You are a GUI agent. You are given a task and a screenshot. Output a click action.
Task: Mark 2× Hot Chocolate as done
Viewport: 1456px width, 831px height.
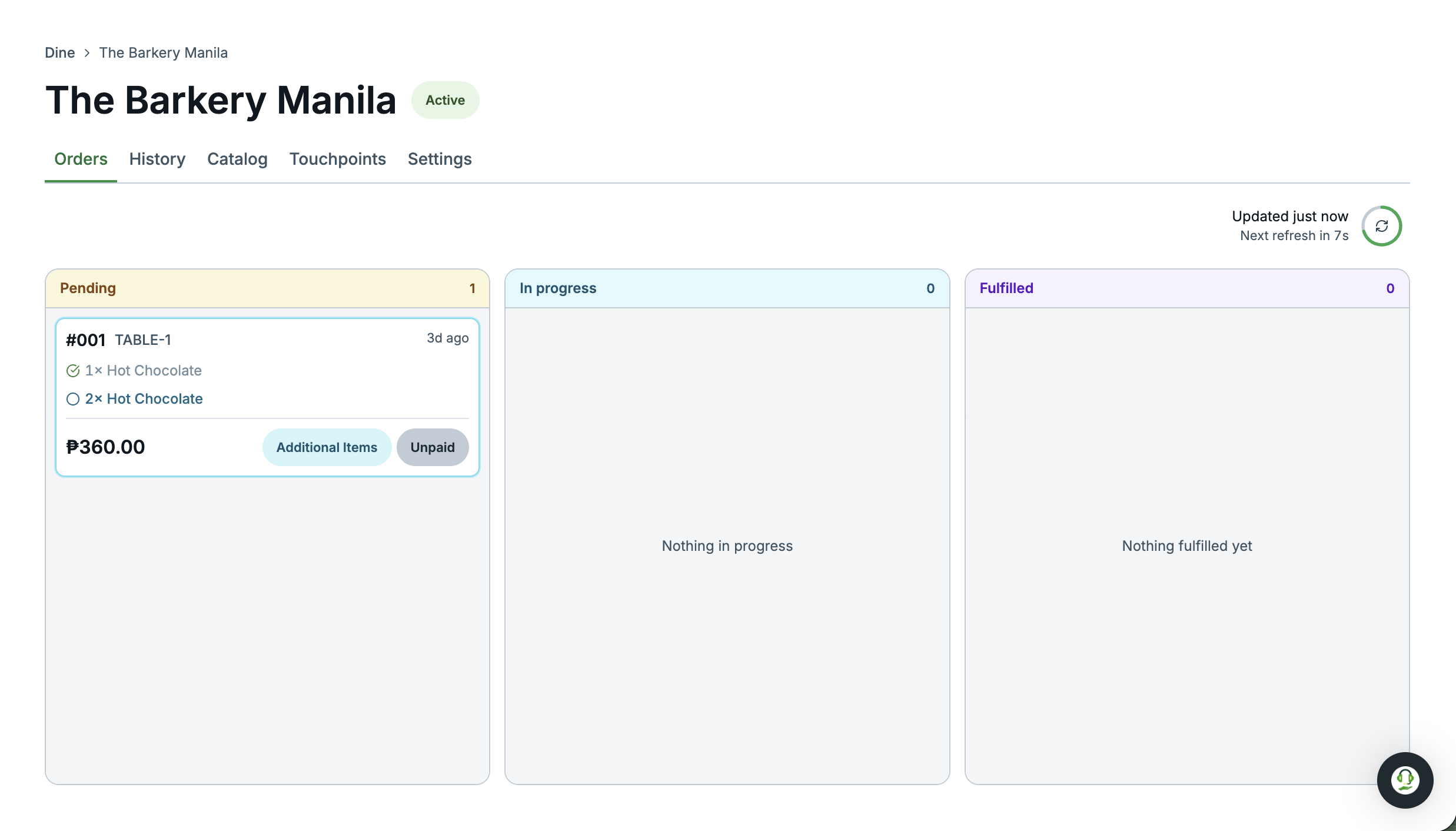click(73, 399)
